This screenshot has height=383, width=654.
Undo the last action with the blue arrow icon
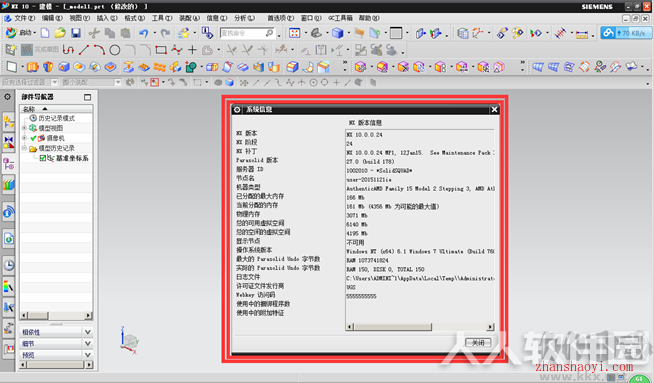(143, 33)
